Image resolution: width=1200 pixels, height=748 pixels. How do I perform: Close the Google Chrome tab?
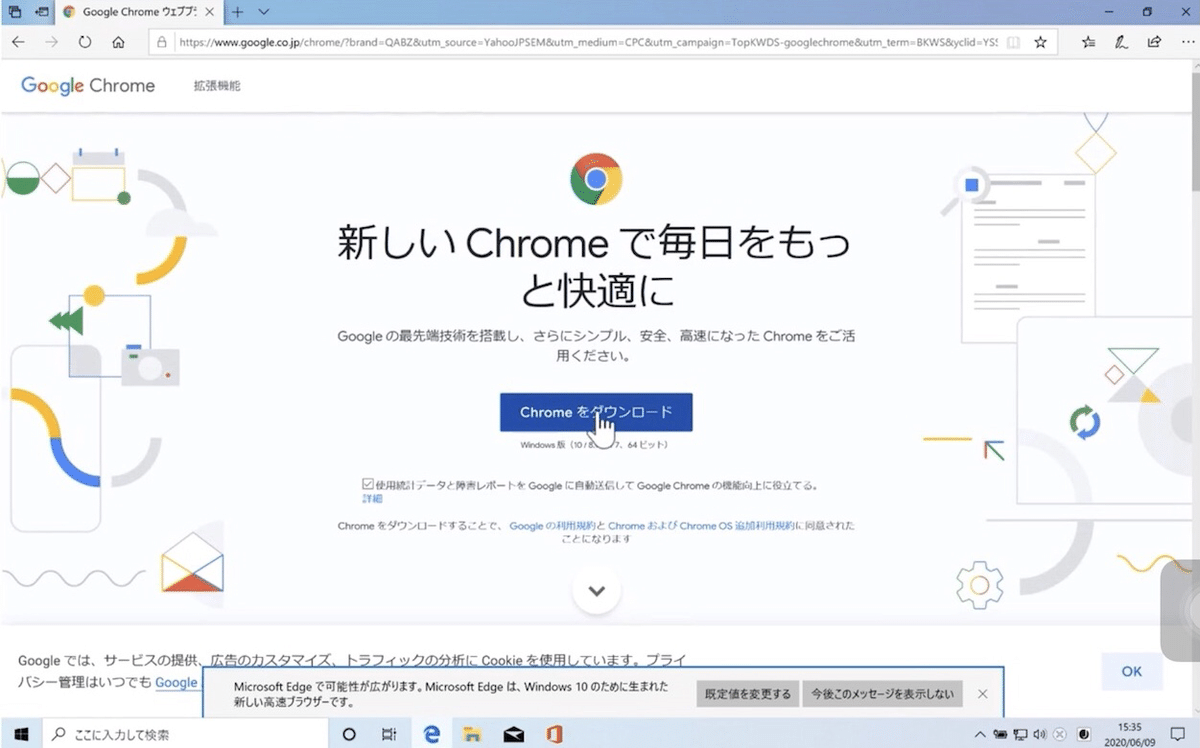[212, 12]
